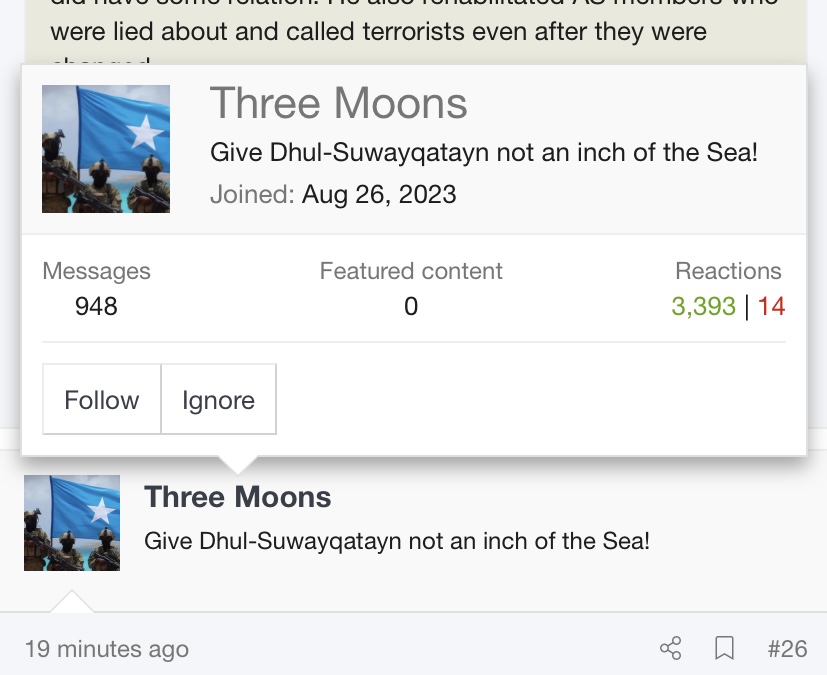Click the Featured content label

(411, 271)
